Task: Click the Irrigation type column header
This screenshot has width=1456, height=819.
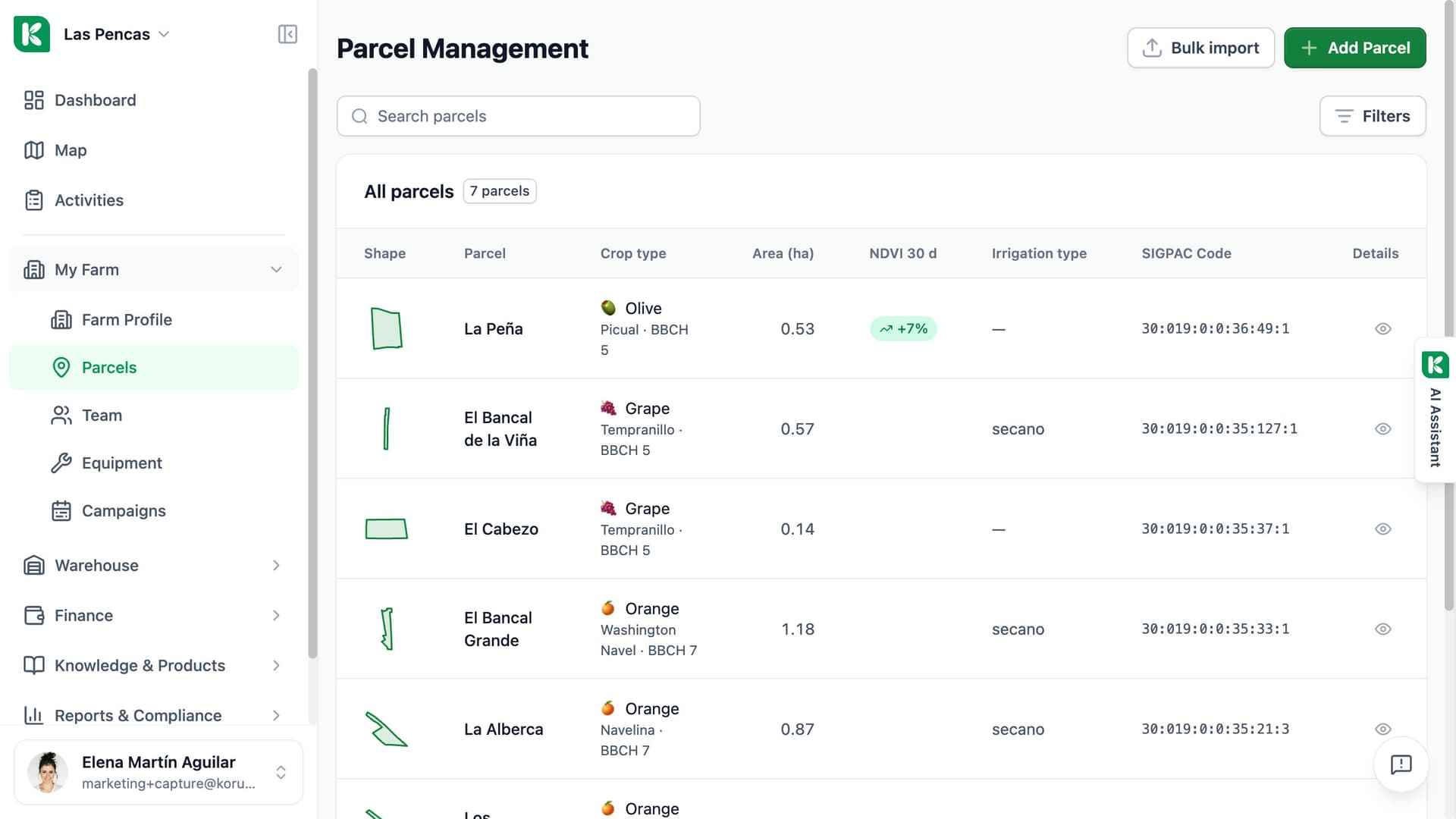Action: (x=1039, y=253)
